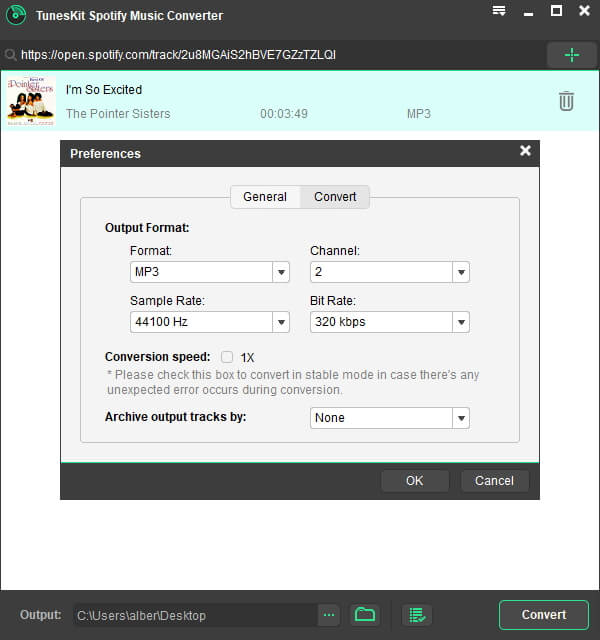The width and height of the screenshot is (600, 640).
Task: Click the MP3 format label in track row
Action: click(x=419, y=114)
